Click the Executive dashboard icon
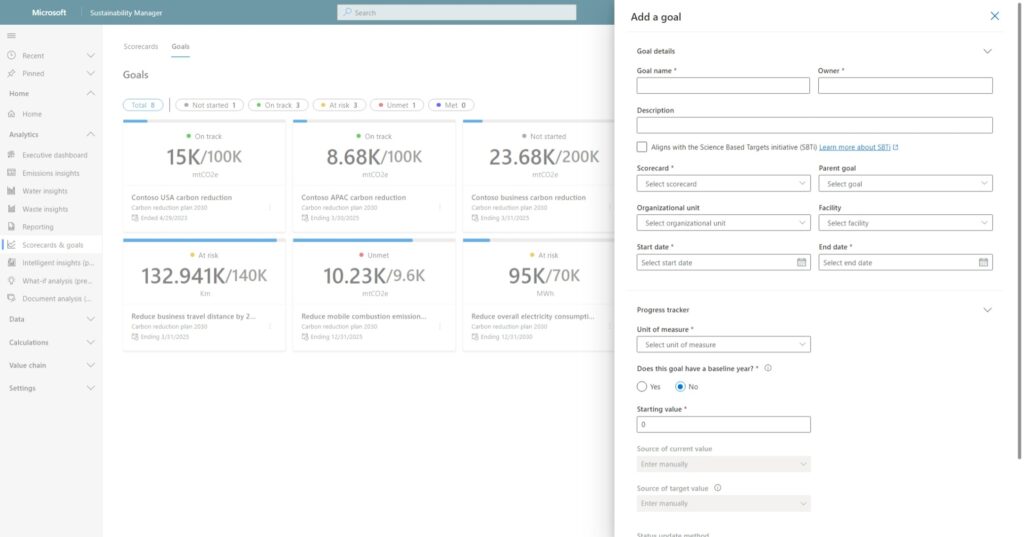 [x=11, y=155]
